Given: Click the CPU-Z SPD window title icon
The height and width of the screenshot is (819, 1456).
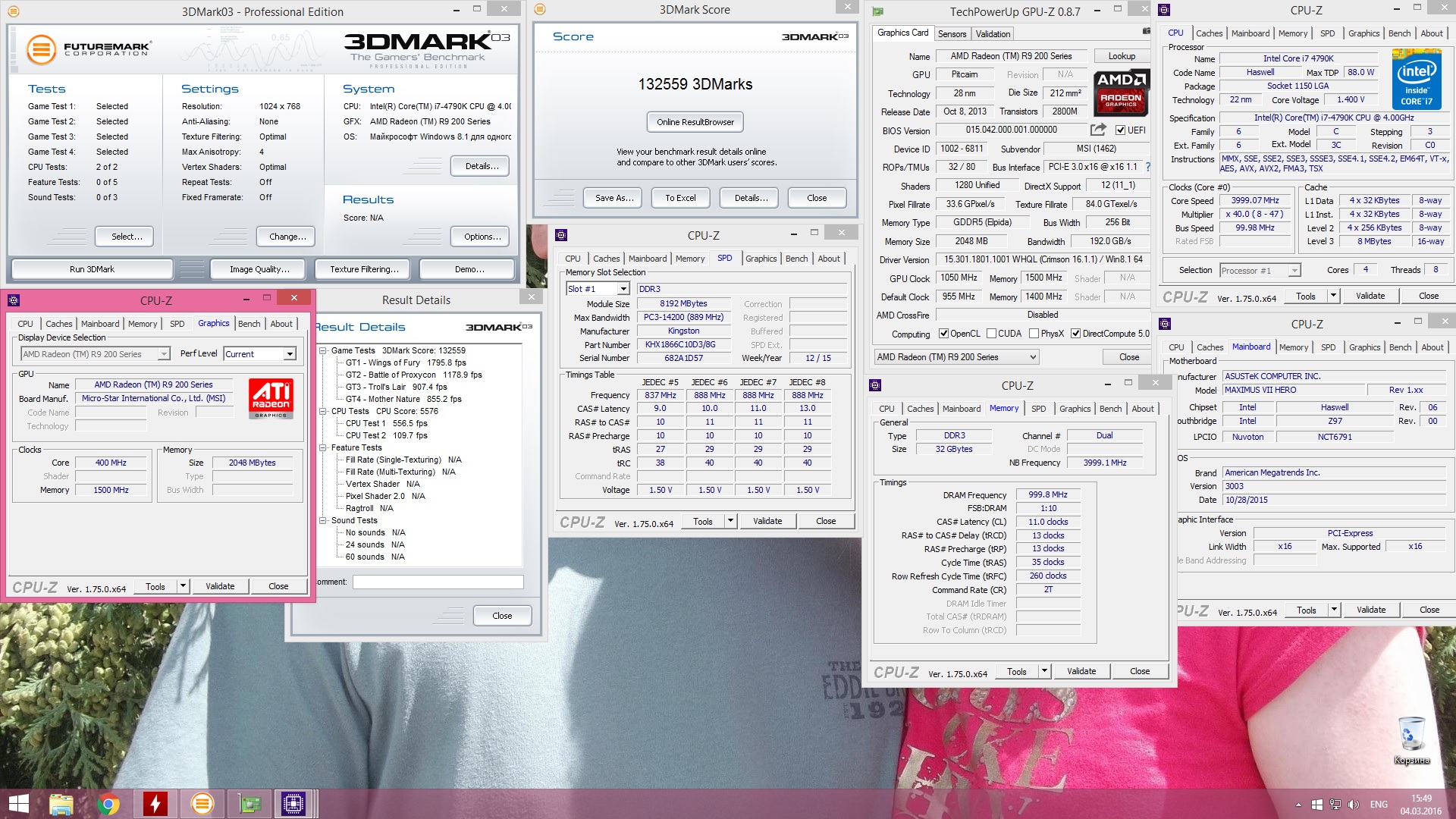Looking at the screenshot, I should tap(561, 235).
